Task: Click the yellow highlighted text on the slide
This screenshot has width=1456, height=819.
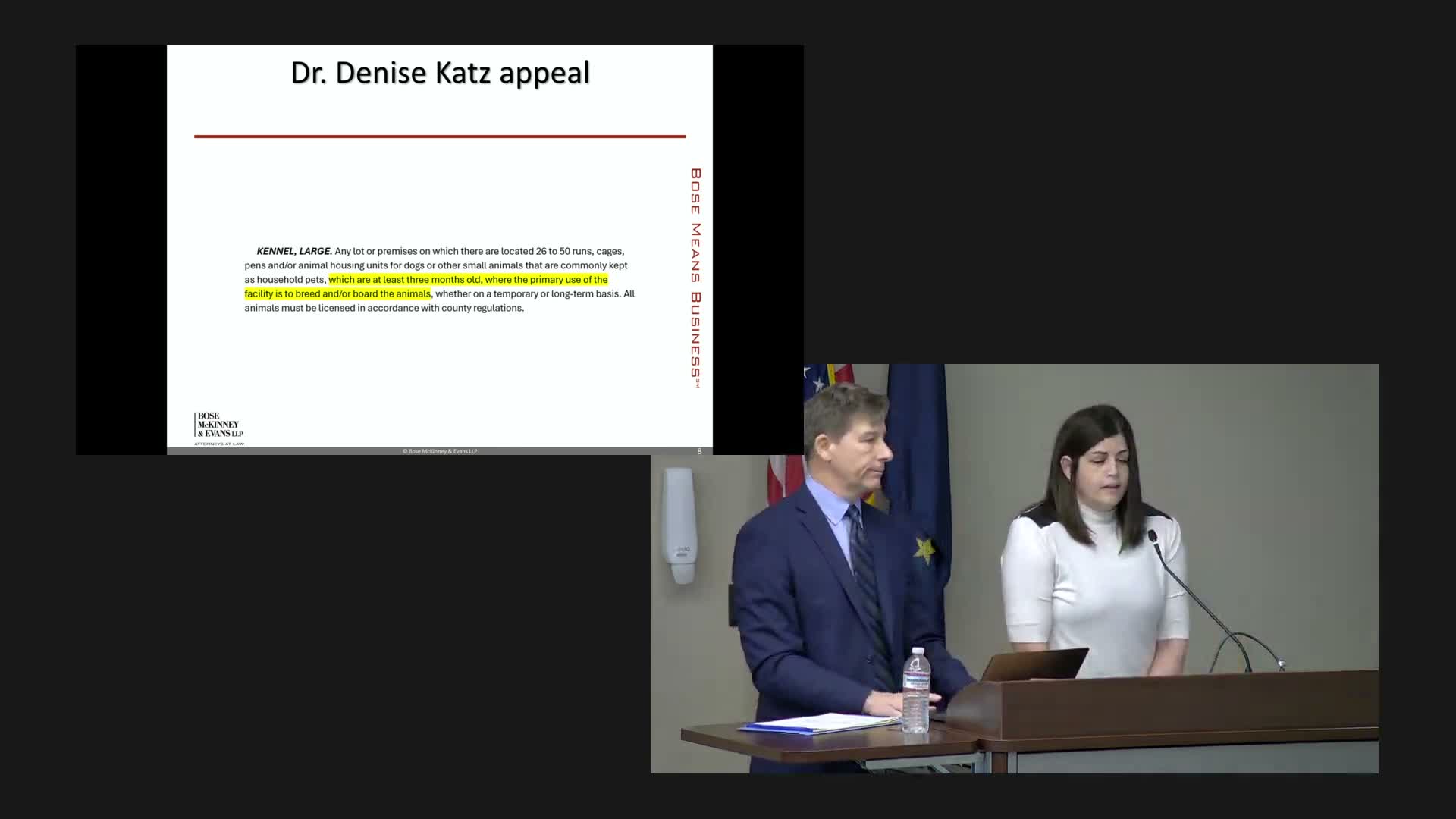Action: tap(467, 280)
